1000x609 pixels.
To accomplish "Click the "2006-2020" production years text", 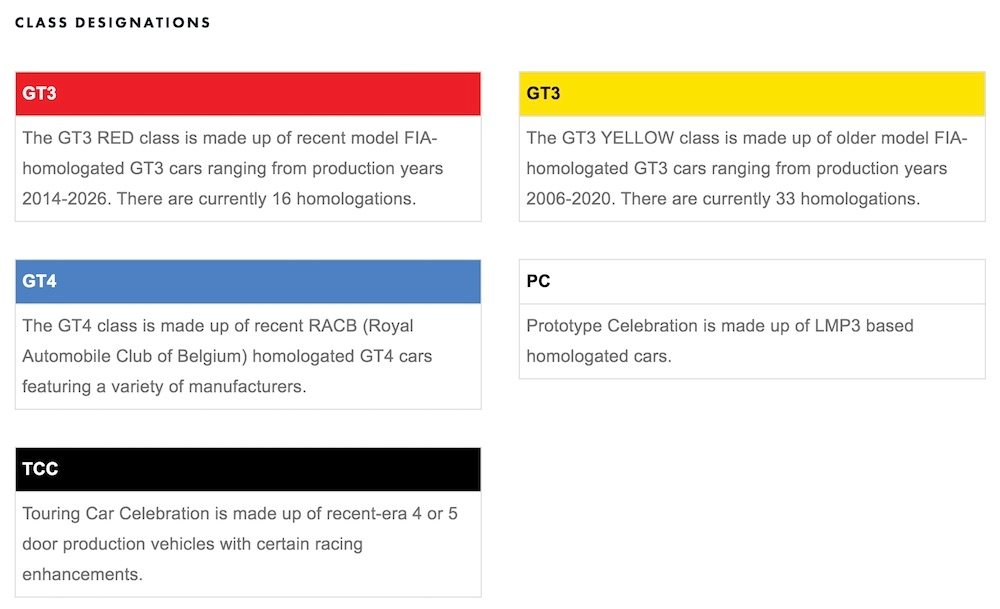I will 571,199.
